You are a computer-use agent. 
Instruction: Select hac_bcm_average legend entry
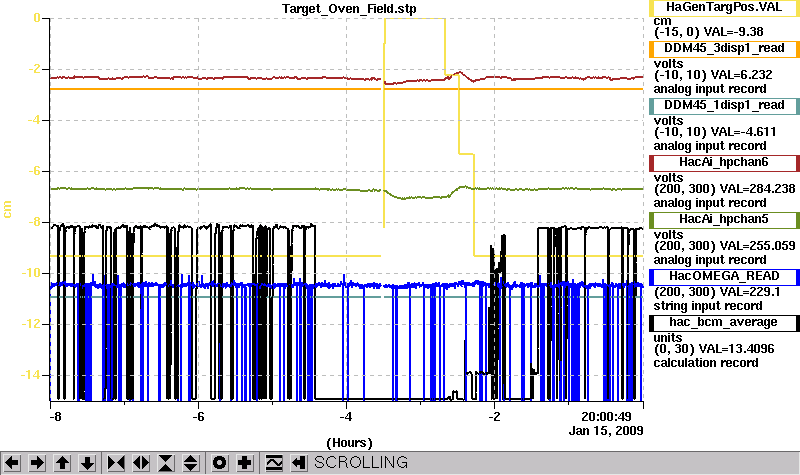(x=724, y=323)
